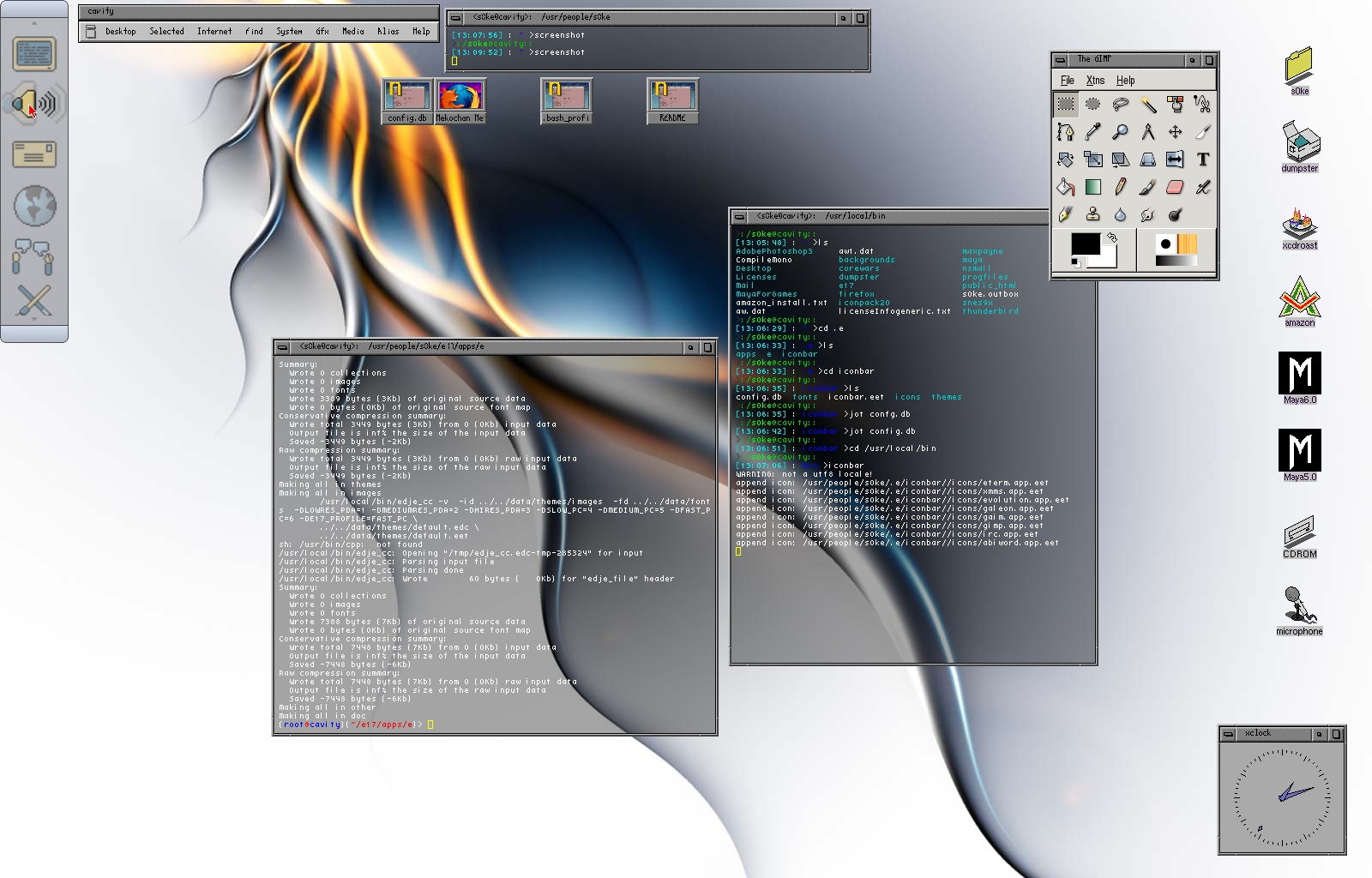The image size is (1372, 878).
Task: Select the Zoom magnifier tool
Action: point(1120,132)
